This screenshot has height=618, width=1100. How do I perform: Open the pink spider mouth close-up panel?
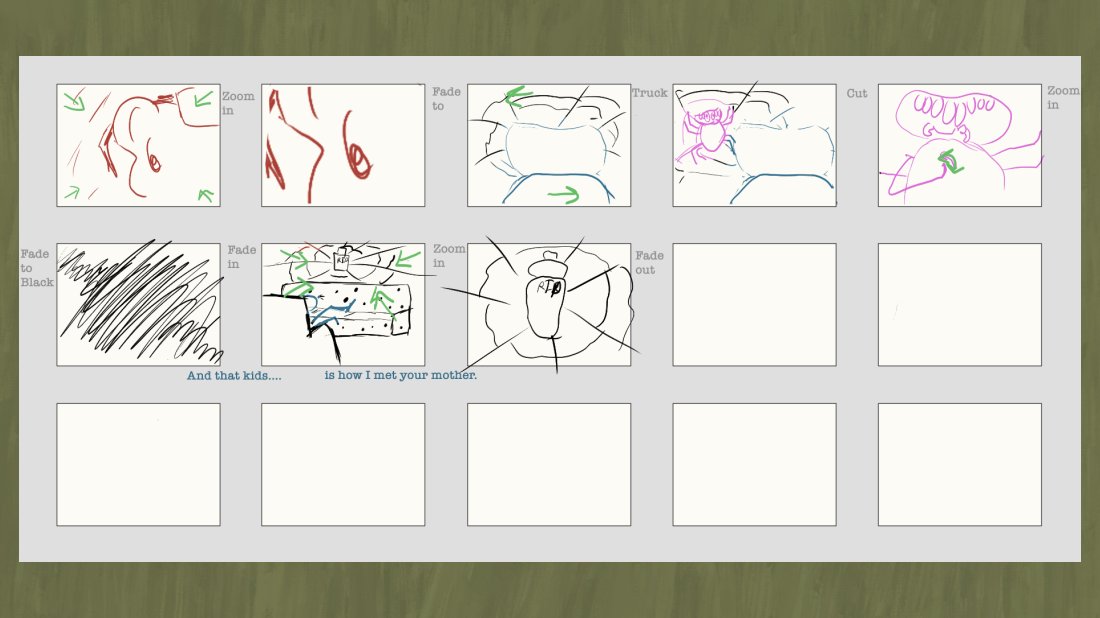(x=960, y=145)
